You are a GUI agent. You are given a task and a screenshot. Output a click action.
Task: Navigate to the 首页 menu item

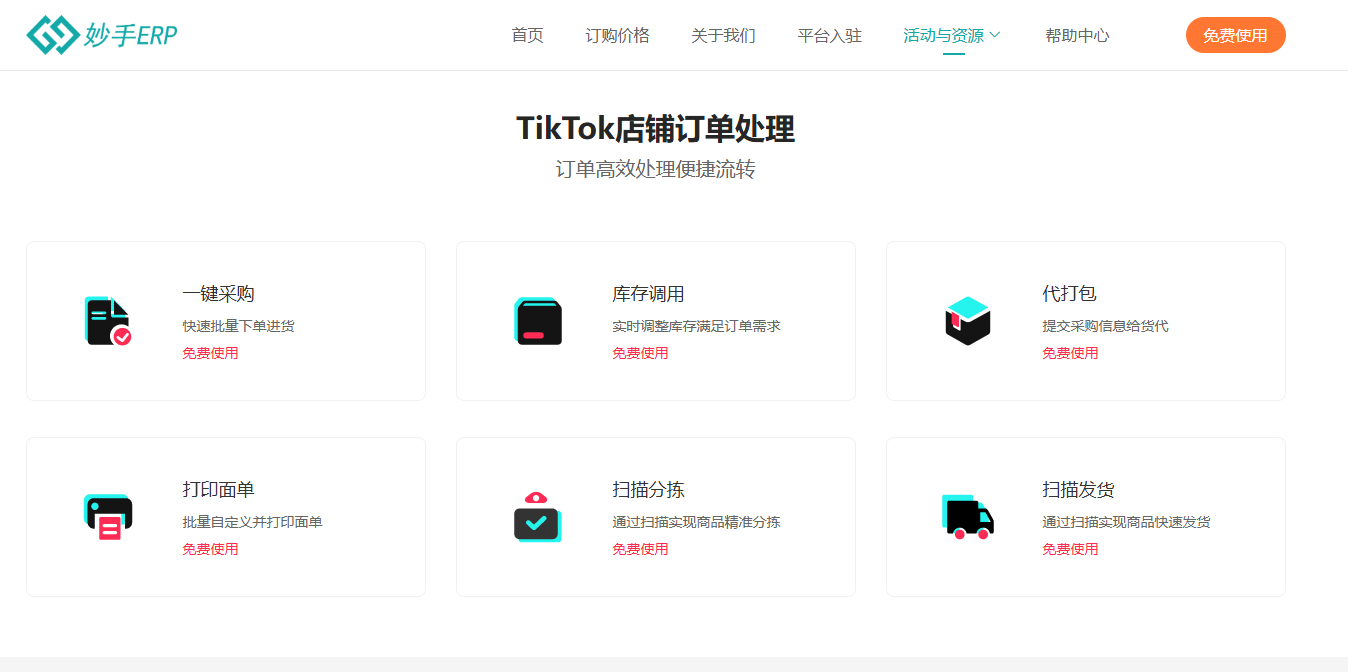527,35
